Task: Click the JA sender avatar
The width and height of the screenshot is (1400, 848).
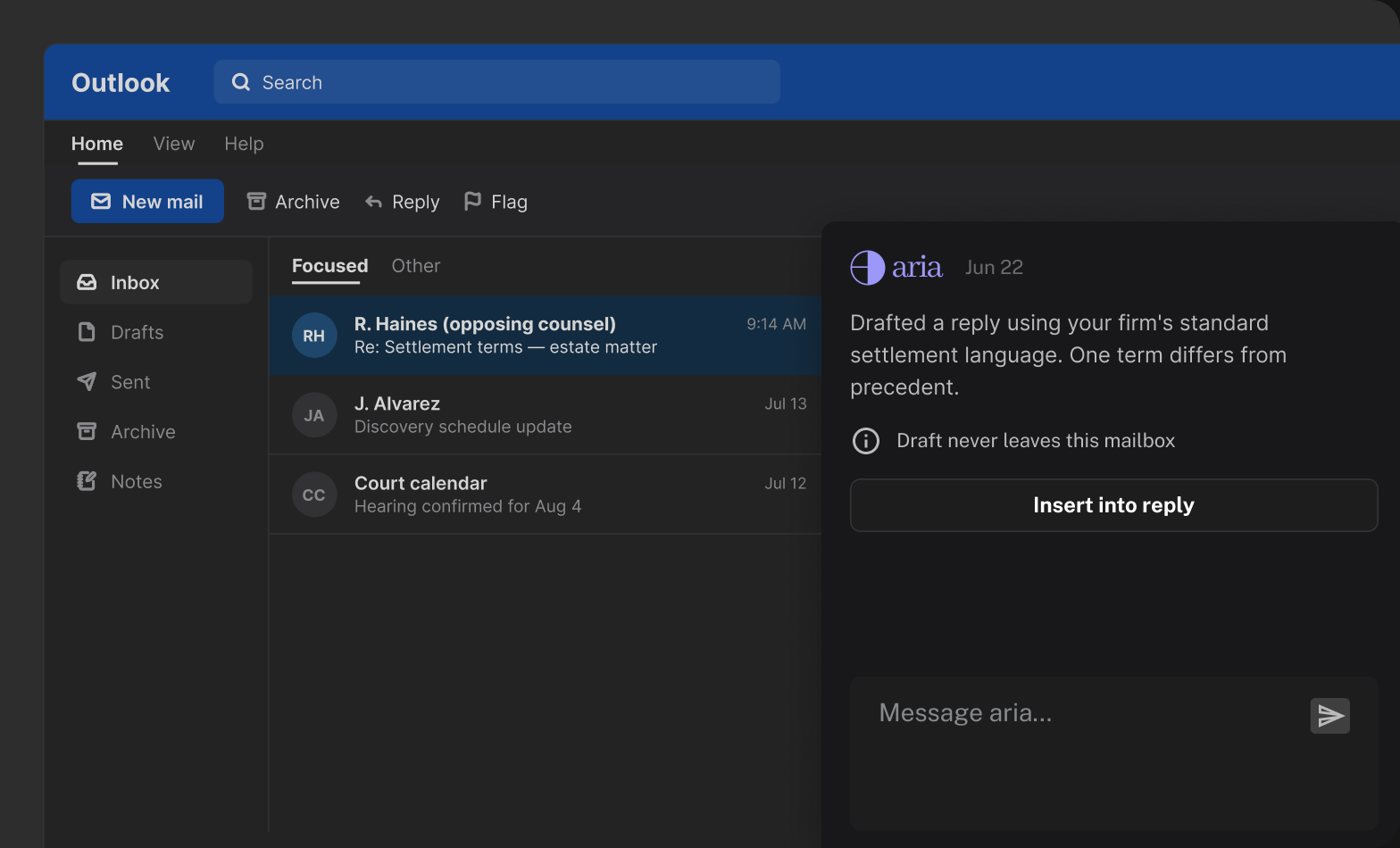Action: tap(314, 415)
